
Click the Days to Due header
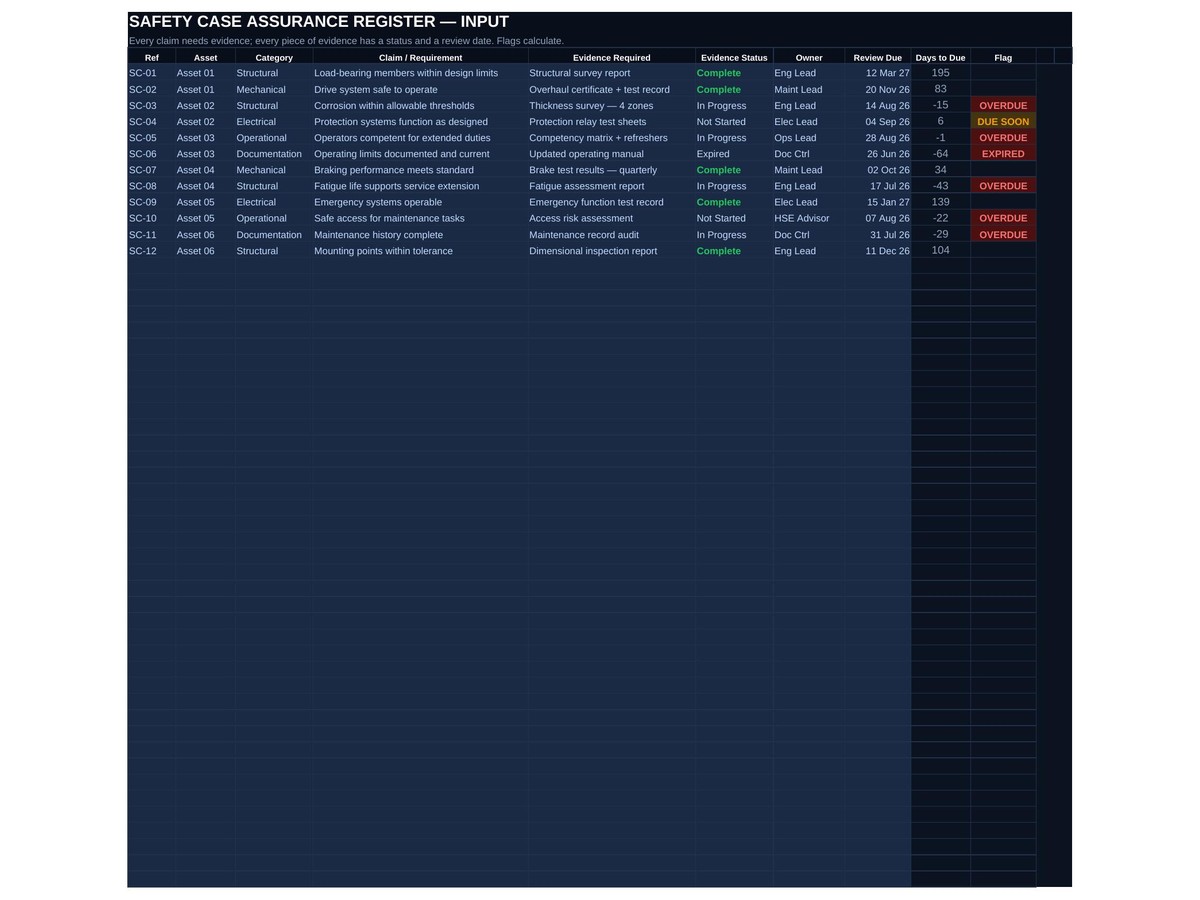coord(940,58)
